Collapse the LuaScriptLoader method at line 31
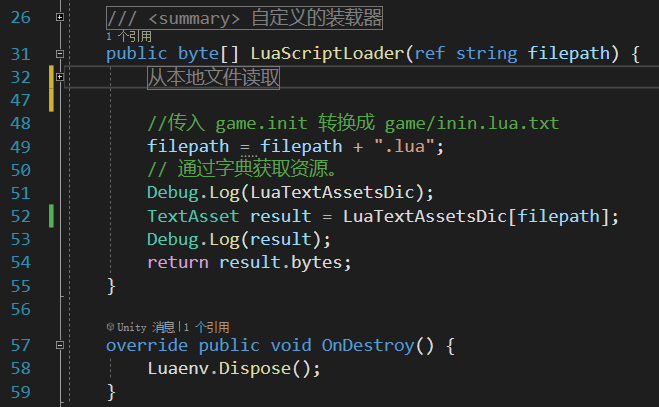The width and height of the screenshot is (659, 407). [x=60, y=54]
